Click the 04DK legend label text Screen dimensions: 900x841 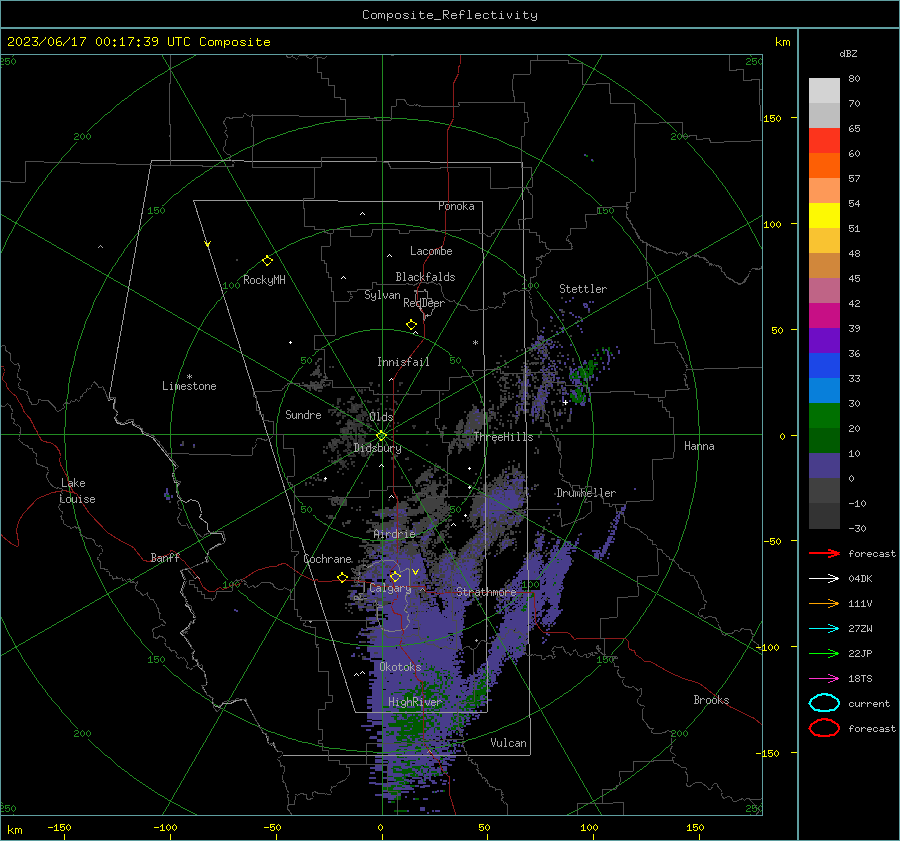tap(860, 579)
